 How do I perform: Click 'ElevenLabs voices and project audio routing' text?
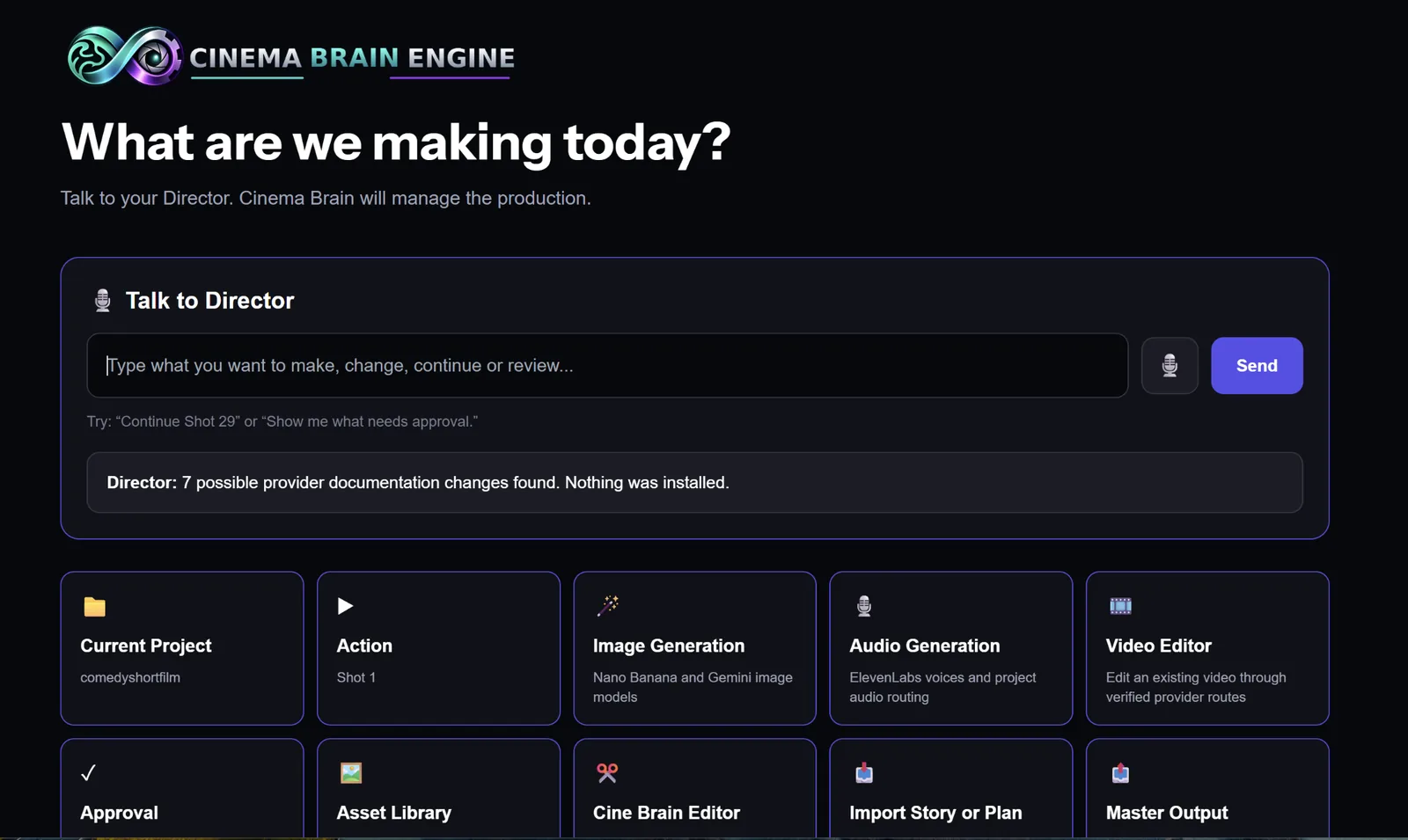point(942,687)
